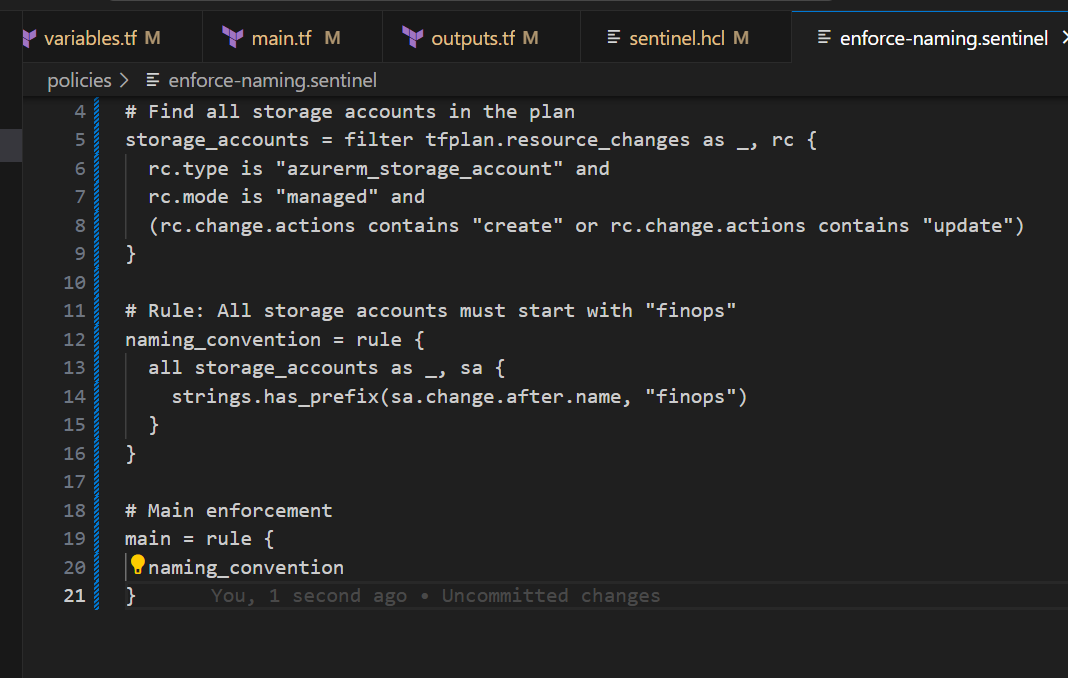
Task: Click the "You, 1 second ago" blame annotation
Action: tap(308, 596)
